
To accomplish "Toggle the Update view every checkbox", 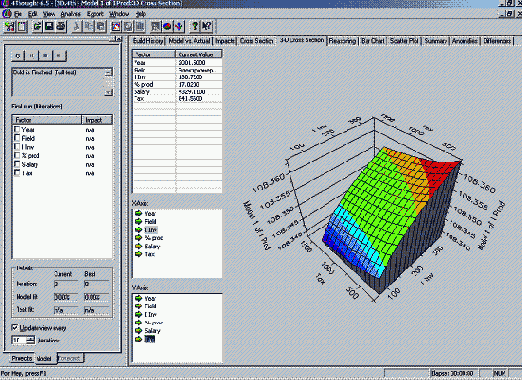I will (15, 328).
